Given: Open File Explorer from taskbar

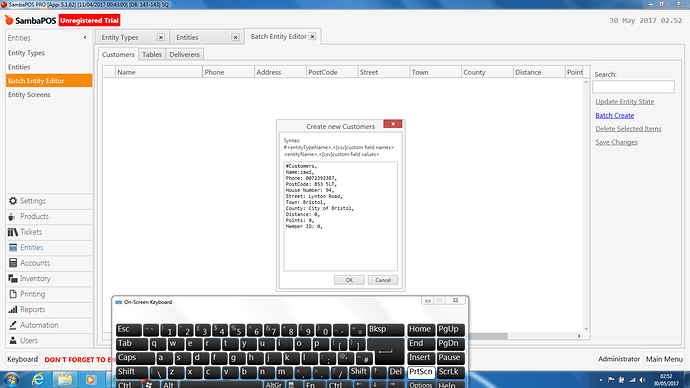Looking at the screenshot, I should click(65, 380).
